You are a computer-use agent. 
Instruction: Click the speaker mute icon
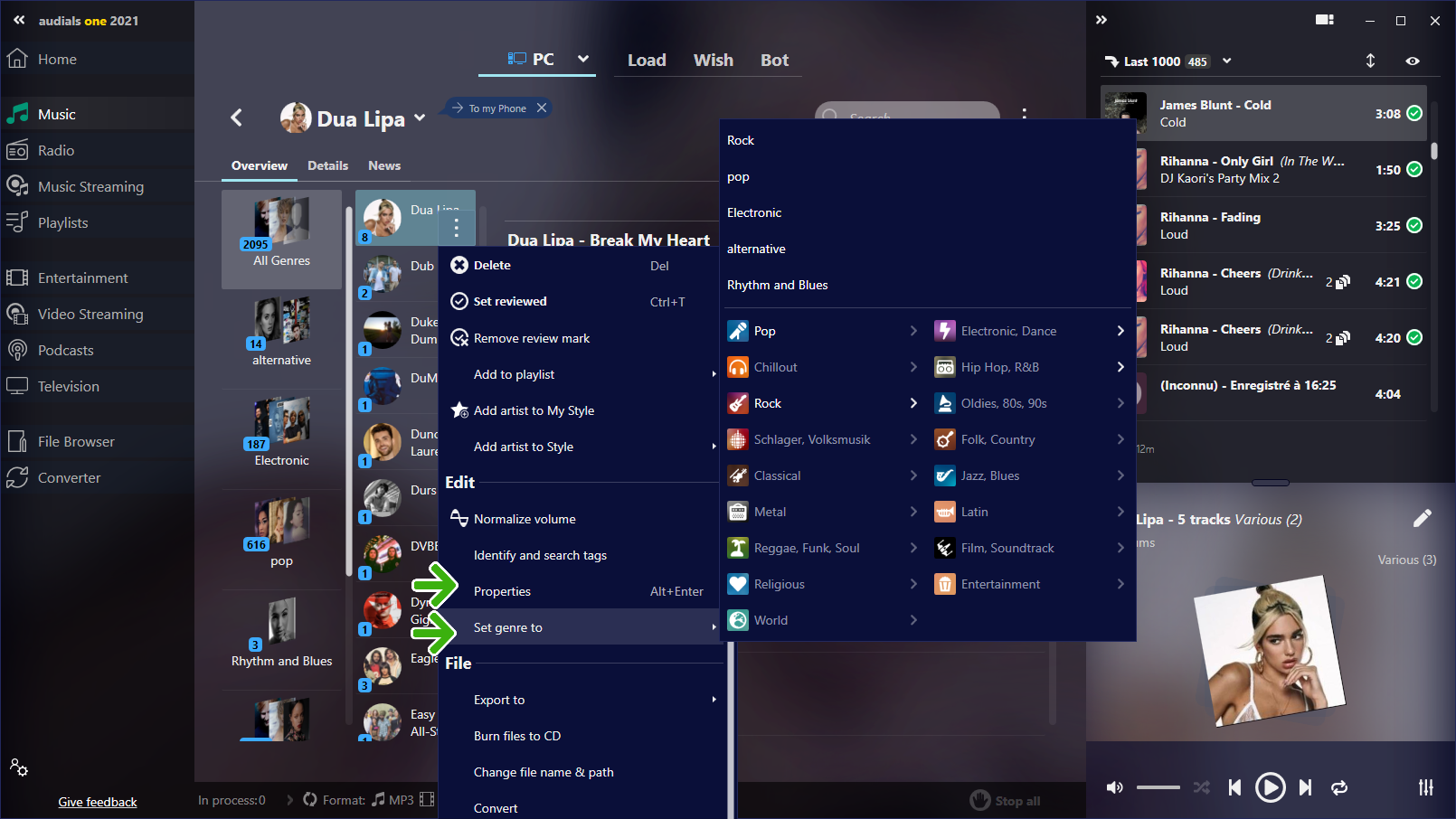1115,787
